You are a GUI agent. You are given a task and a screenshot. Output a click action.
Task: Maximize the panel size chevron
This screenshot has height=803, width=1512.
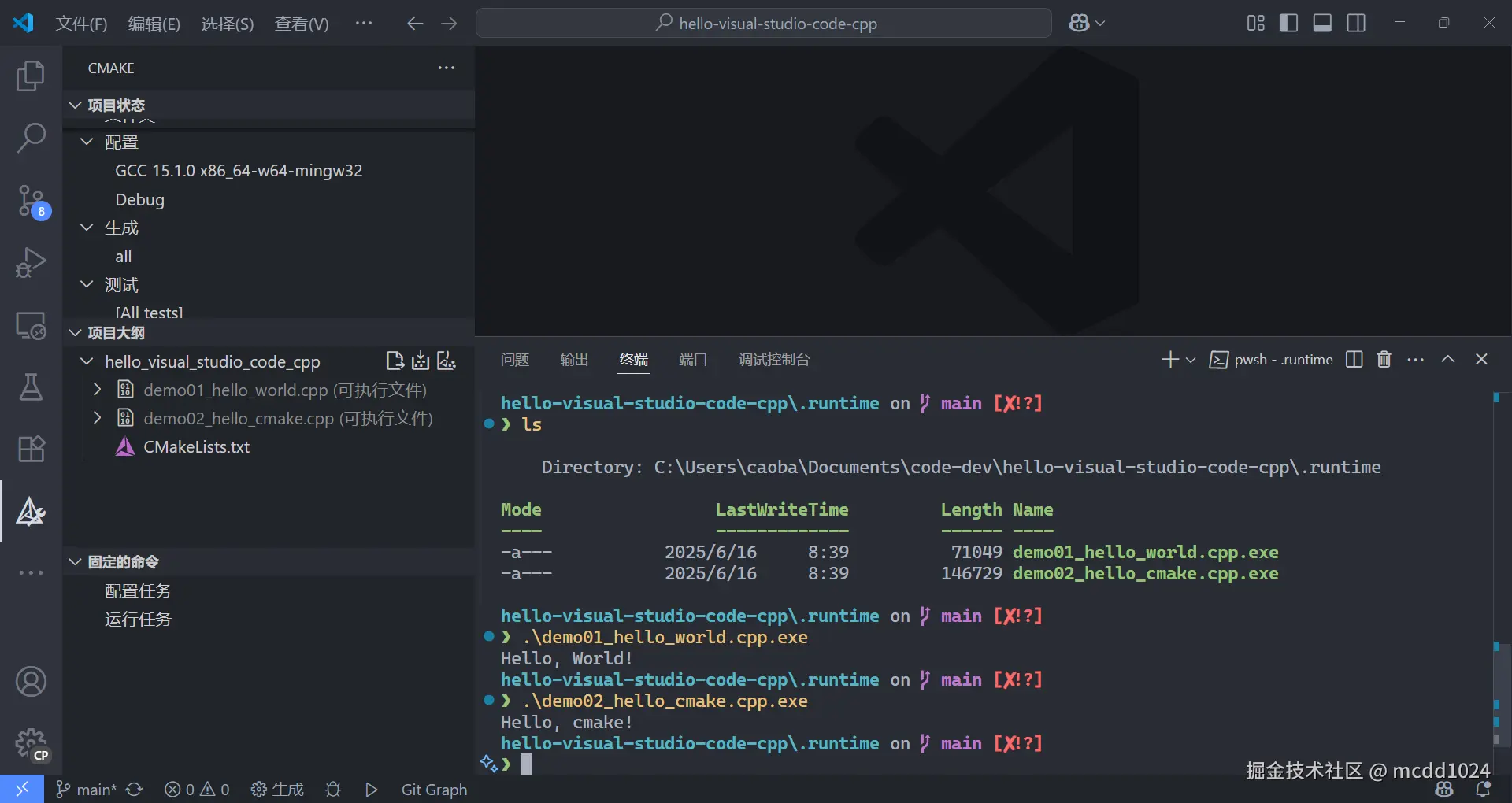tap(1447, 359)
